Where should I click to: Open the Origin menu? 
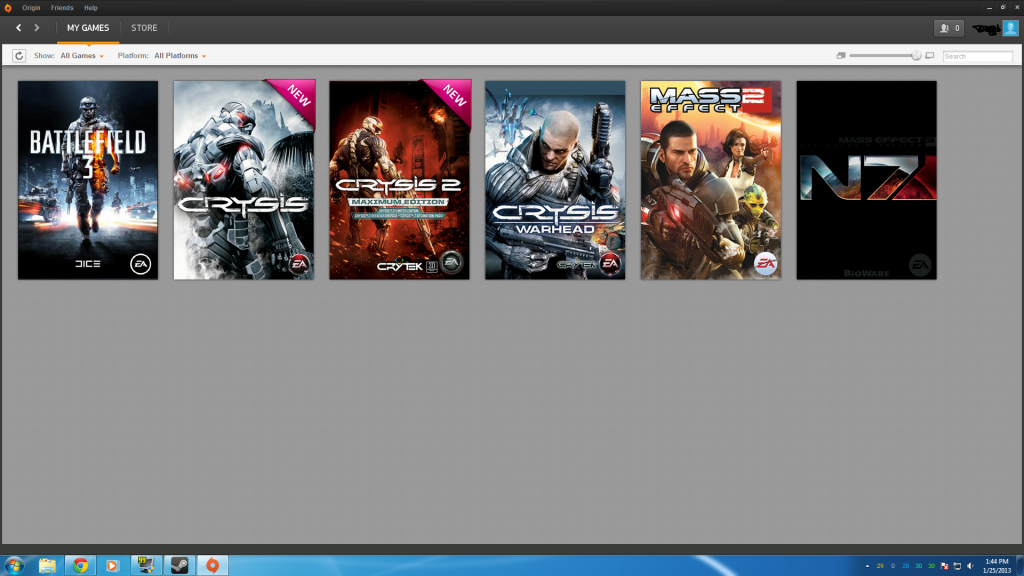click(31, 8)
